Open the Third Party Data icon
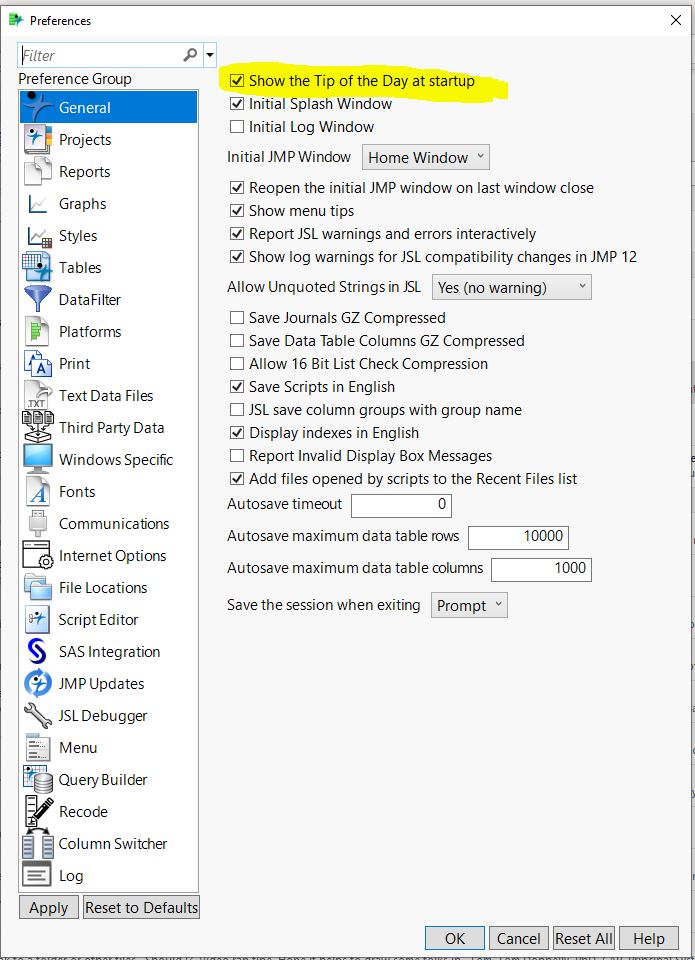The width and height of the screenshot is (695, 960). (x=38, y=427)
